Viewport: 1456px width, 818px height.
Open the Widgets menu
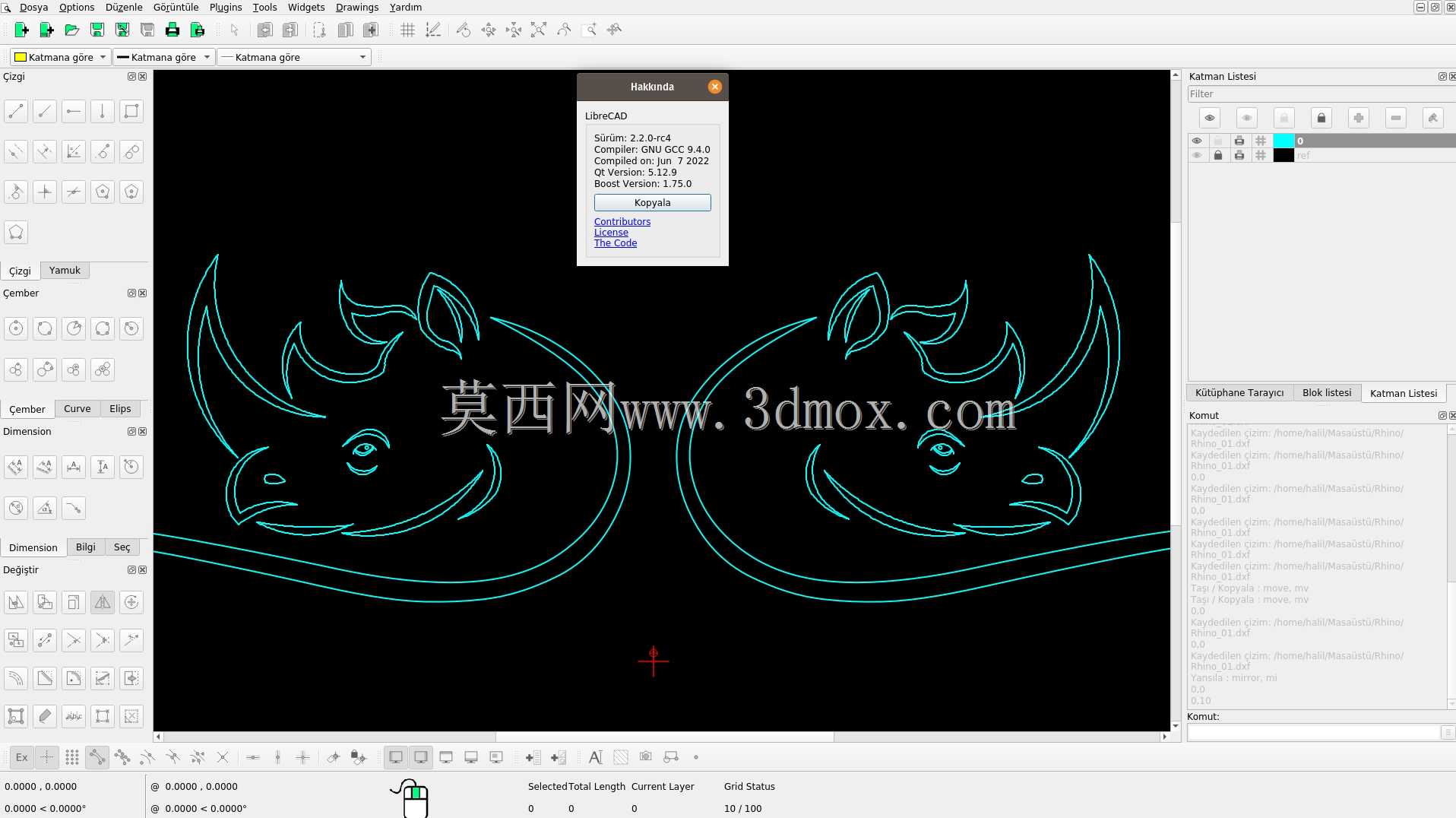point(306,7)
